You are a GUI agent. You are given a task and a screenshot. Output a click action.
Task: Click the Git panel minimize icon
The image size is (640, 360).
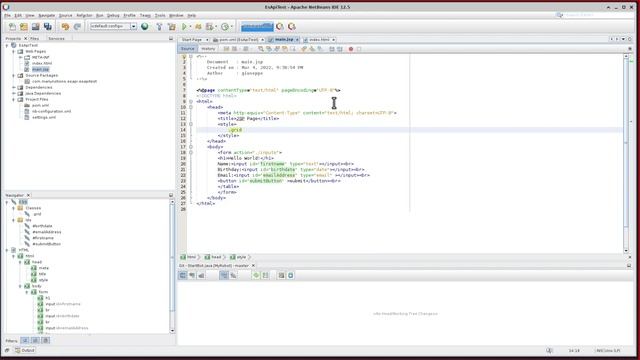(x=629, y=265)
